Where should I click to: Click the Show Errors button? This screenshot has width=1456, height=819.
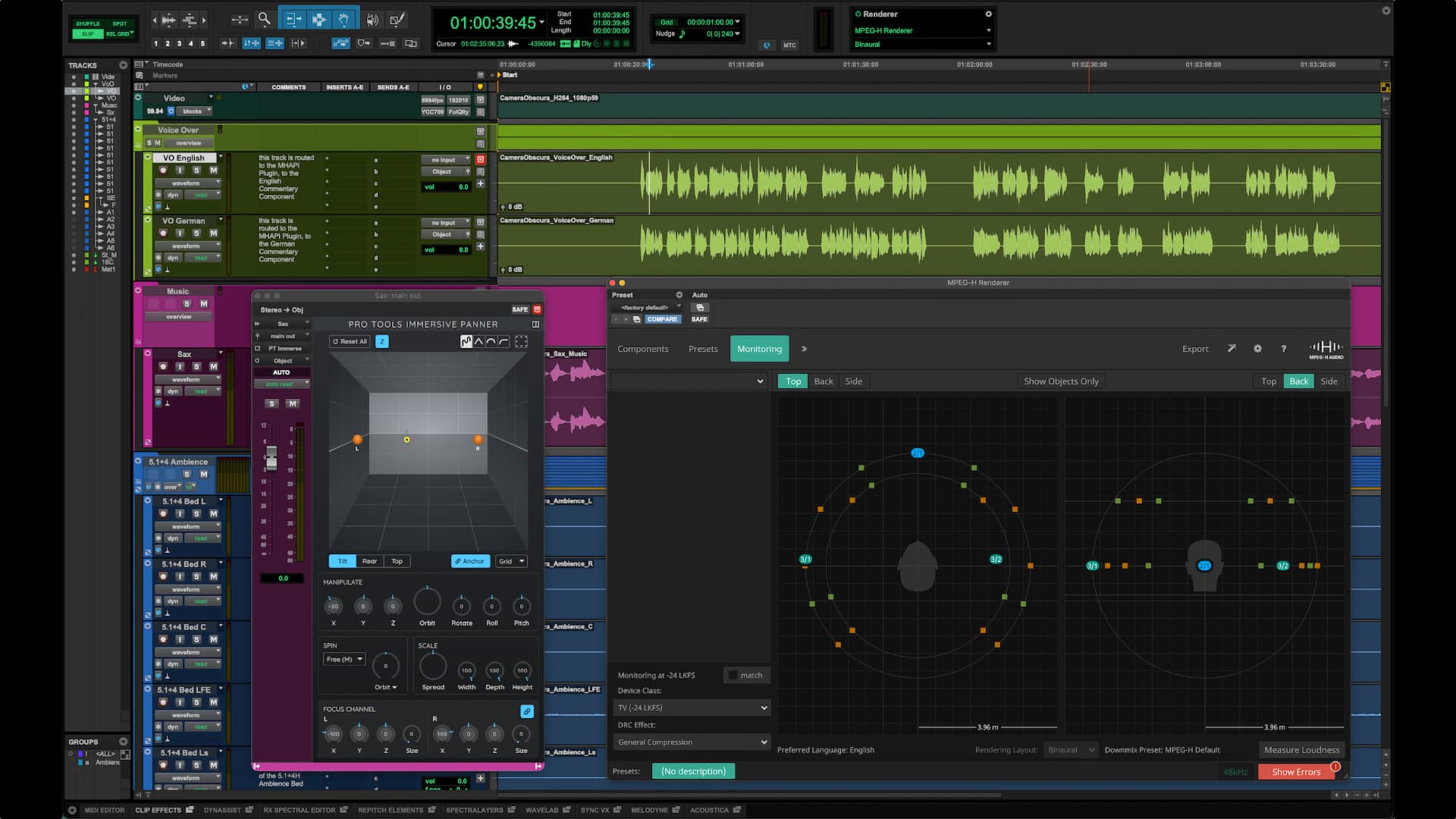[1296, 772]
